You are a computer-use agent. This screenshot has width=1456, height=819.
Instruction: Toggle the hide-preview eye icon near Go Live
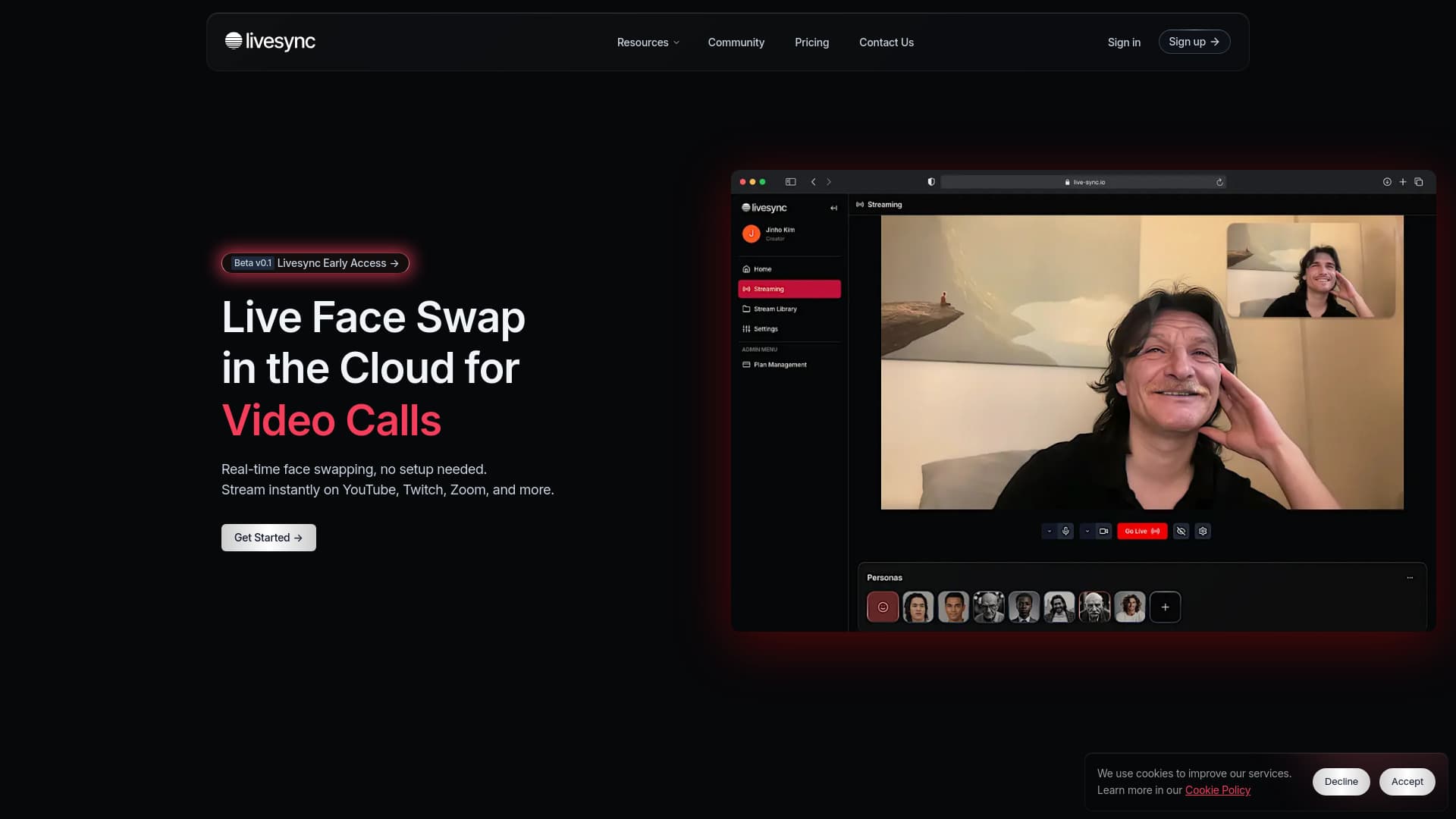click(1181, 531)
